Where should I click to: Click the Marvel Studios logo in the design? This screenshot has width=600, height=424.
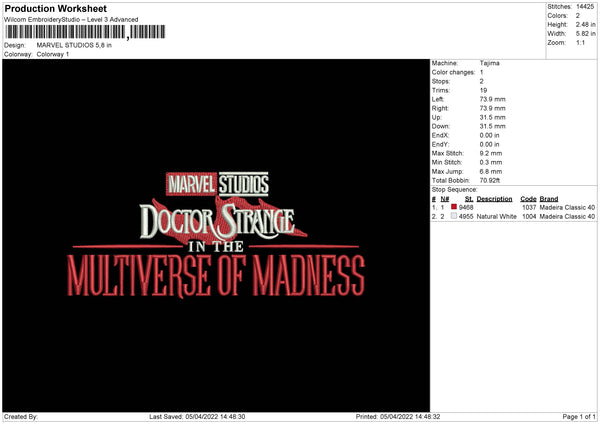click(218, 184)
